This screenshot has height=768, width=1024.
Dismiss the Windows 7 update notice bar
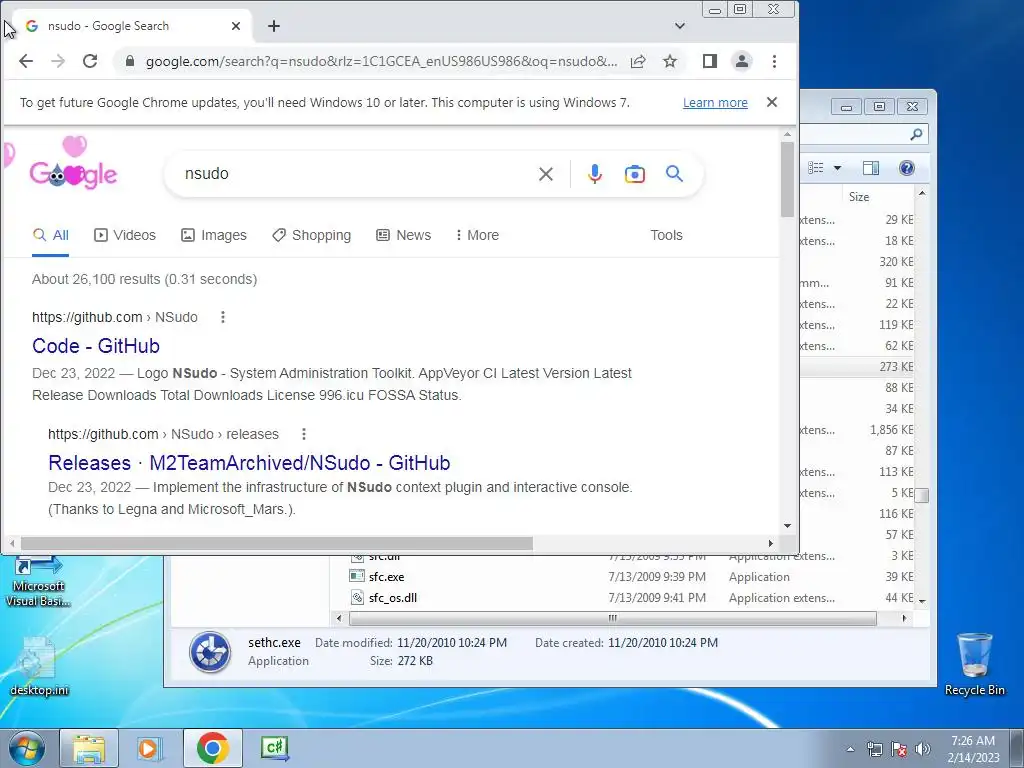[772, 102]
